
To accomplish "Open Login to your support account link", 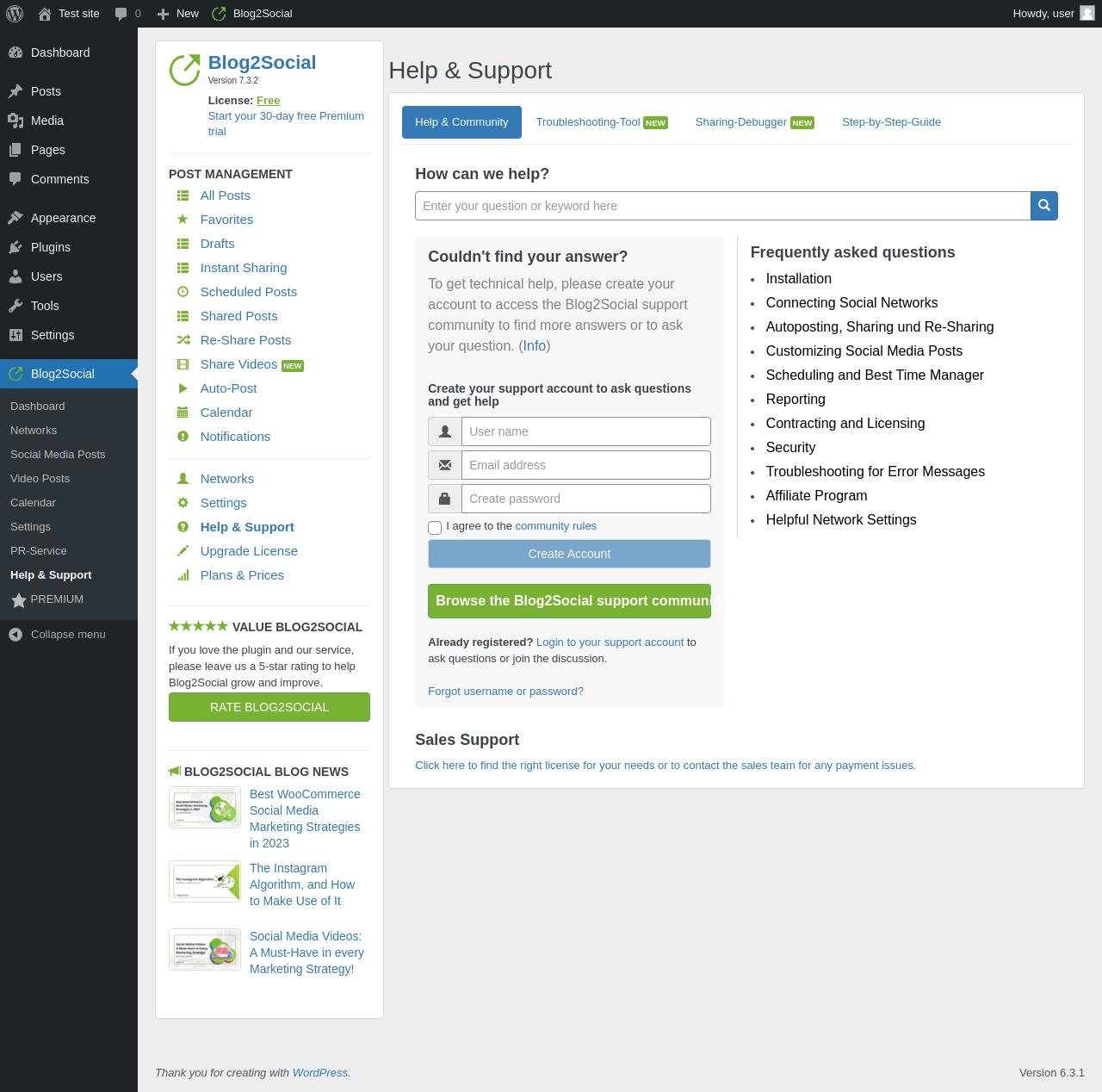I will [610, 642].
